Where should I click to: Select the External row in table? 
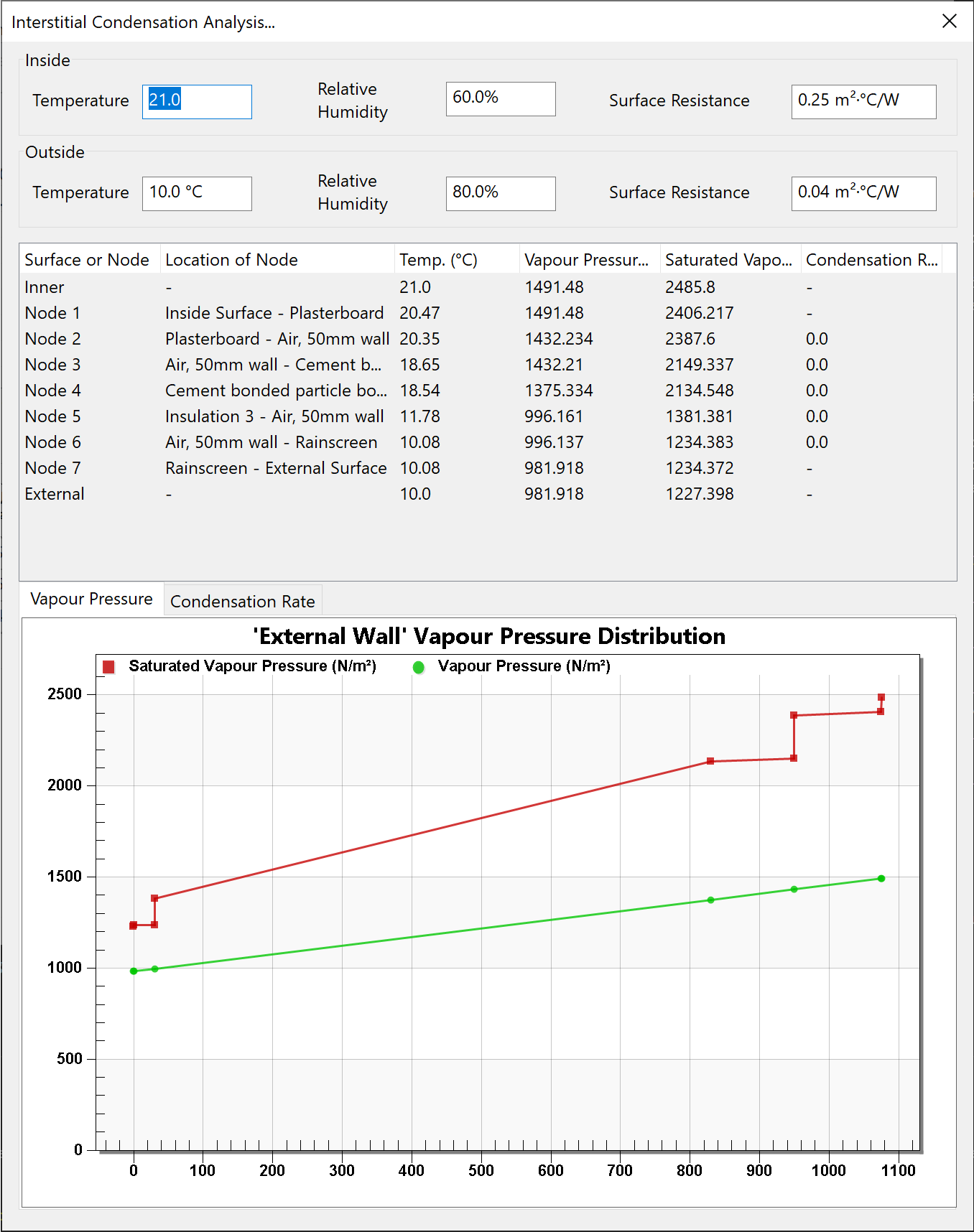[488, 494]
